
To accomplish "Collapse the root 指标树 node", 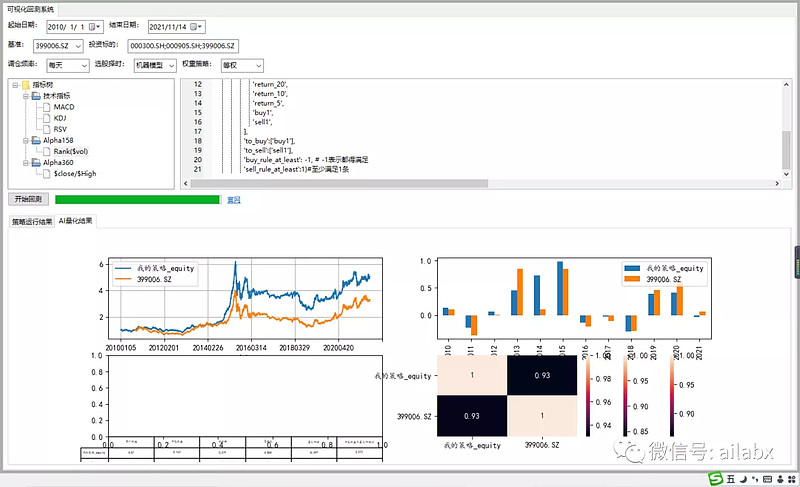I will [15, 85].
